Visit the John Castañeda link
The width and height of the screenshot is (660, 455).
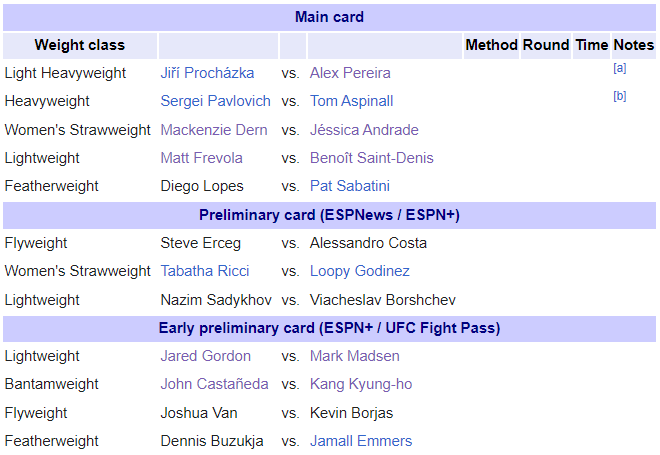(x=214, y=384)
